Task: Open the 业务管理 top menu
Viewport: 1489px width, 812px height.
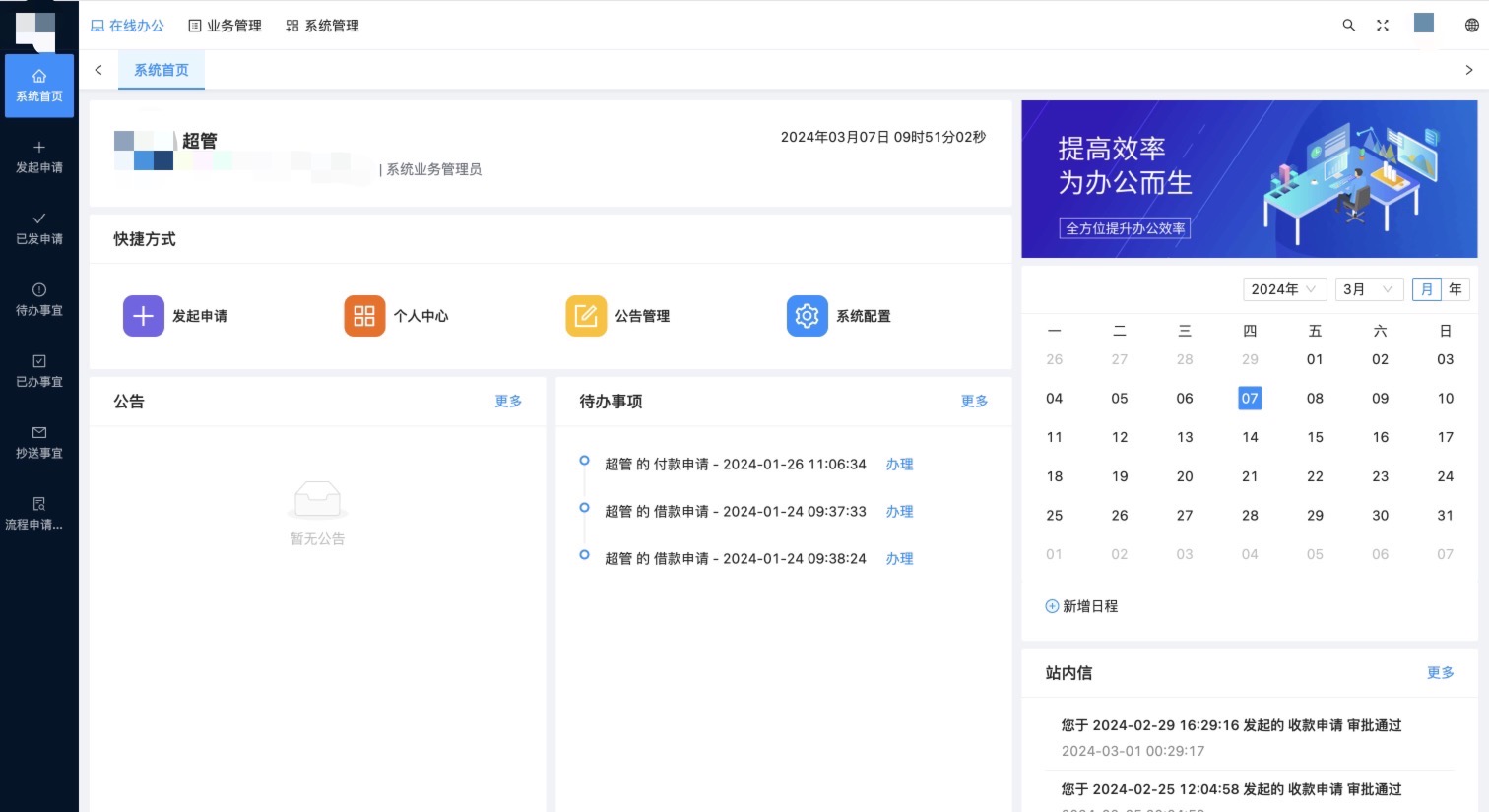Action: click(x=226, y=26)
